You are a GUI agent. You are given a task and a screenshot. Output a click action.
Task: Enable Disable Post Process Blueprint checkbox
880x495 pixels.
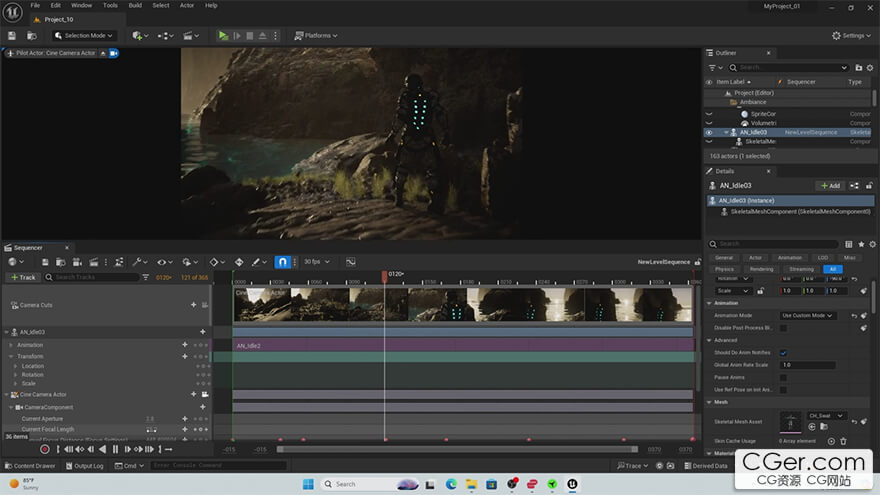click(783, 328)
